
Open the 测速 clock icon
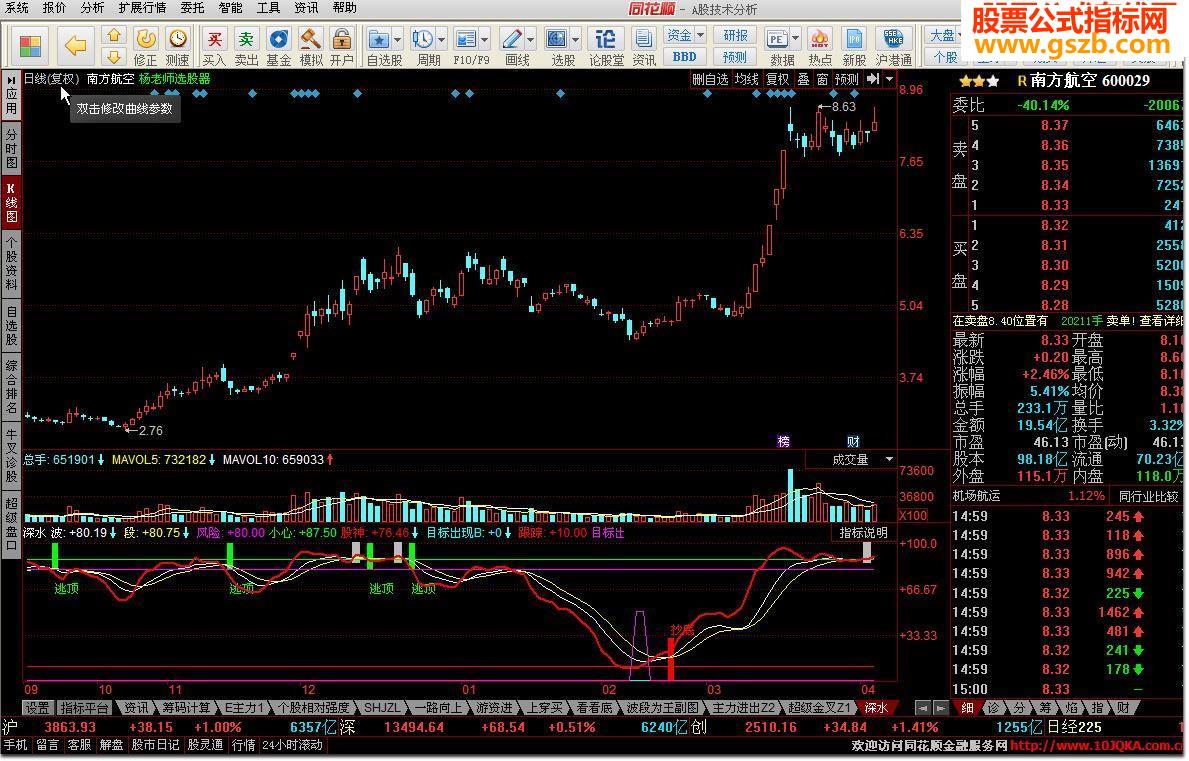(177, 38)
